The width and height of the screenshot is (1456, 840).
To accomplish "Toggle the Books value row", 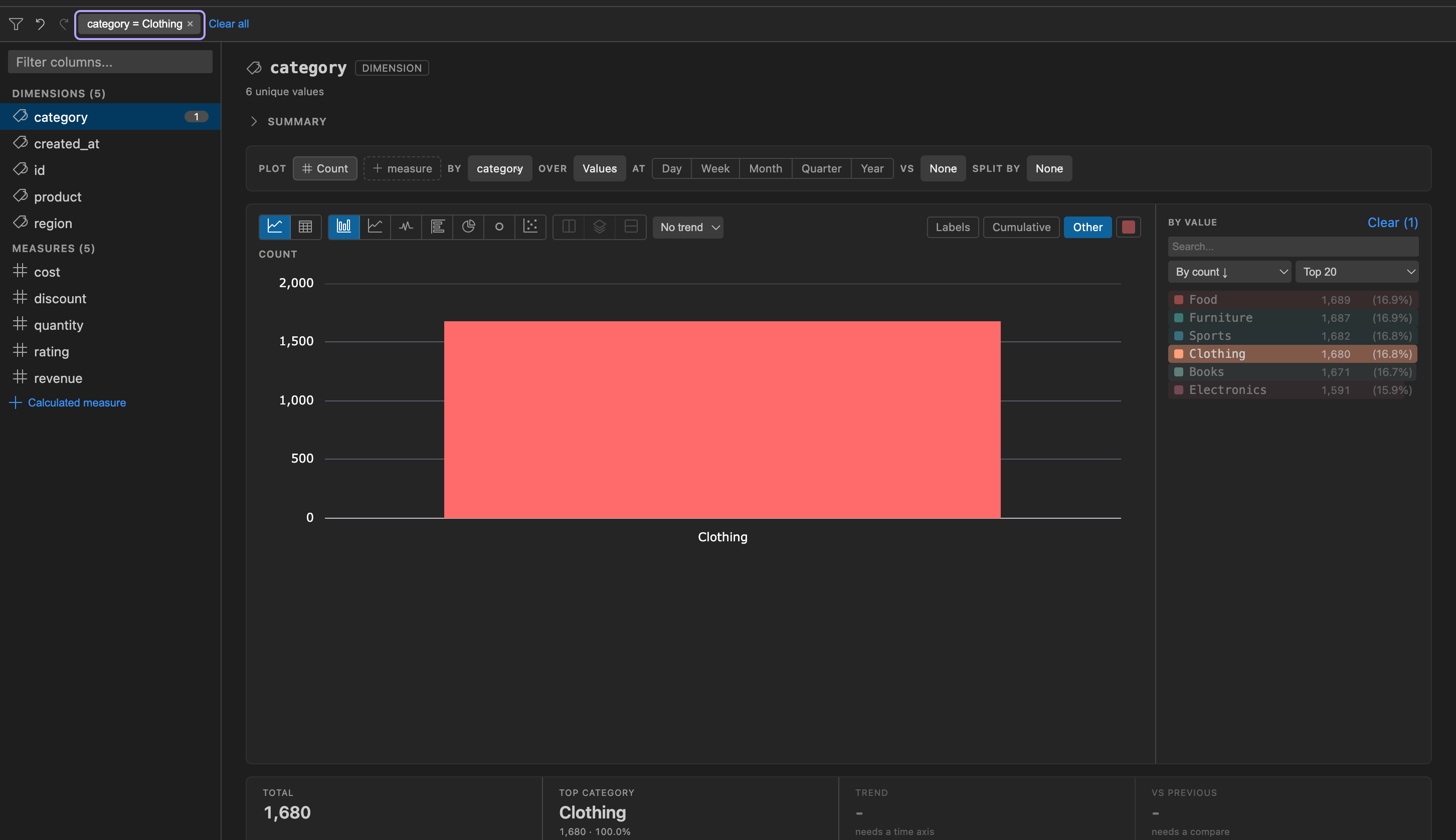I will click(1293, 372).
